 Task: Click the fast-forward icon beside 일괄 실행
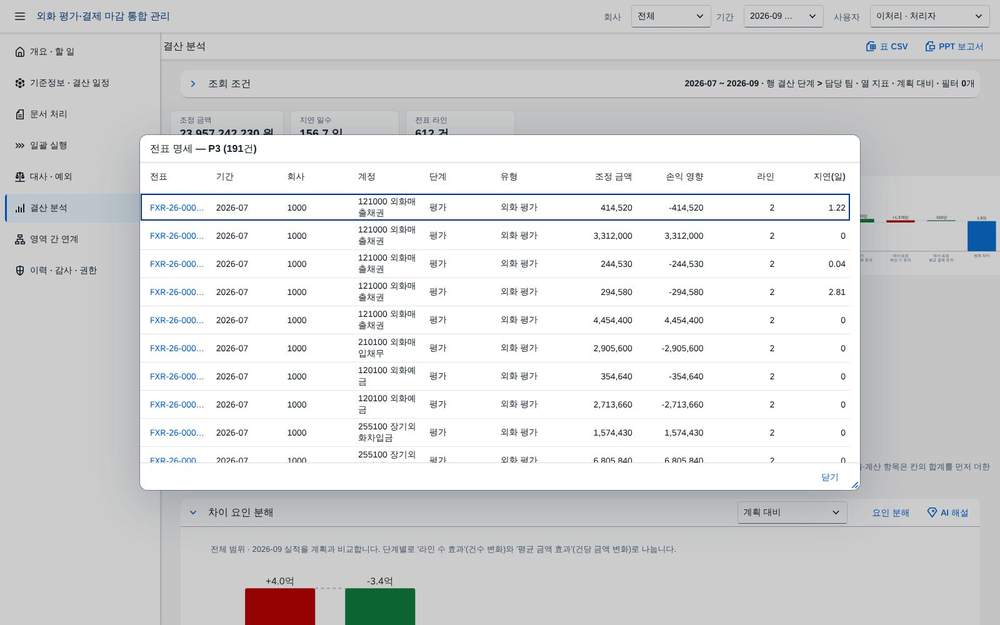[x=20, y=145]
